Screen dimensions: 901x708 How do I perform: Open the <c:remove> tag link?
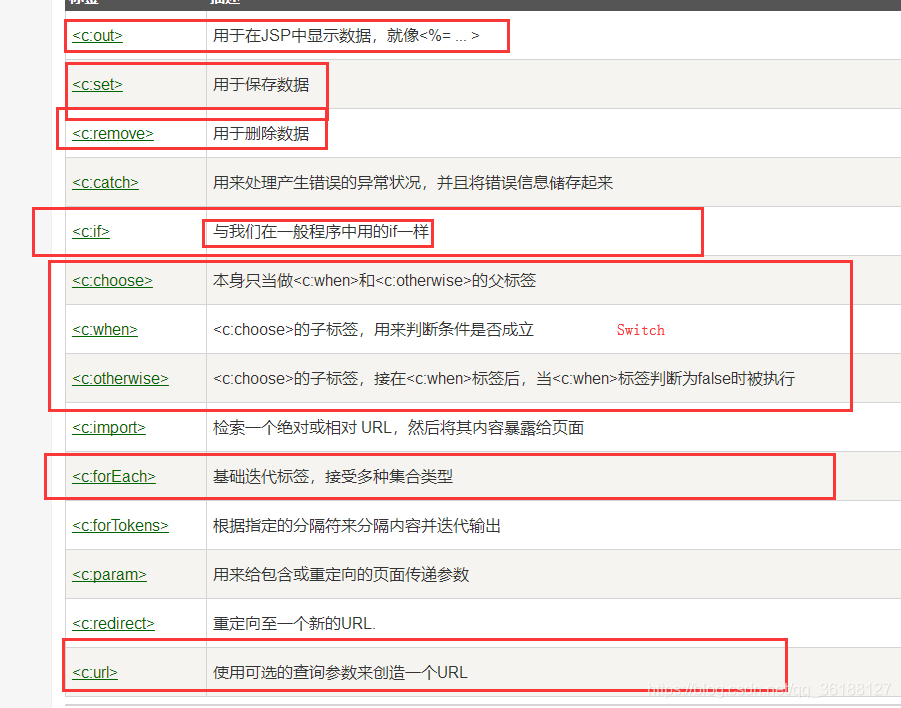[x=112, y=133]
